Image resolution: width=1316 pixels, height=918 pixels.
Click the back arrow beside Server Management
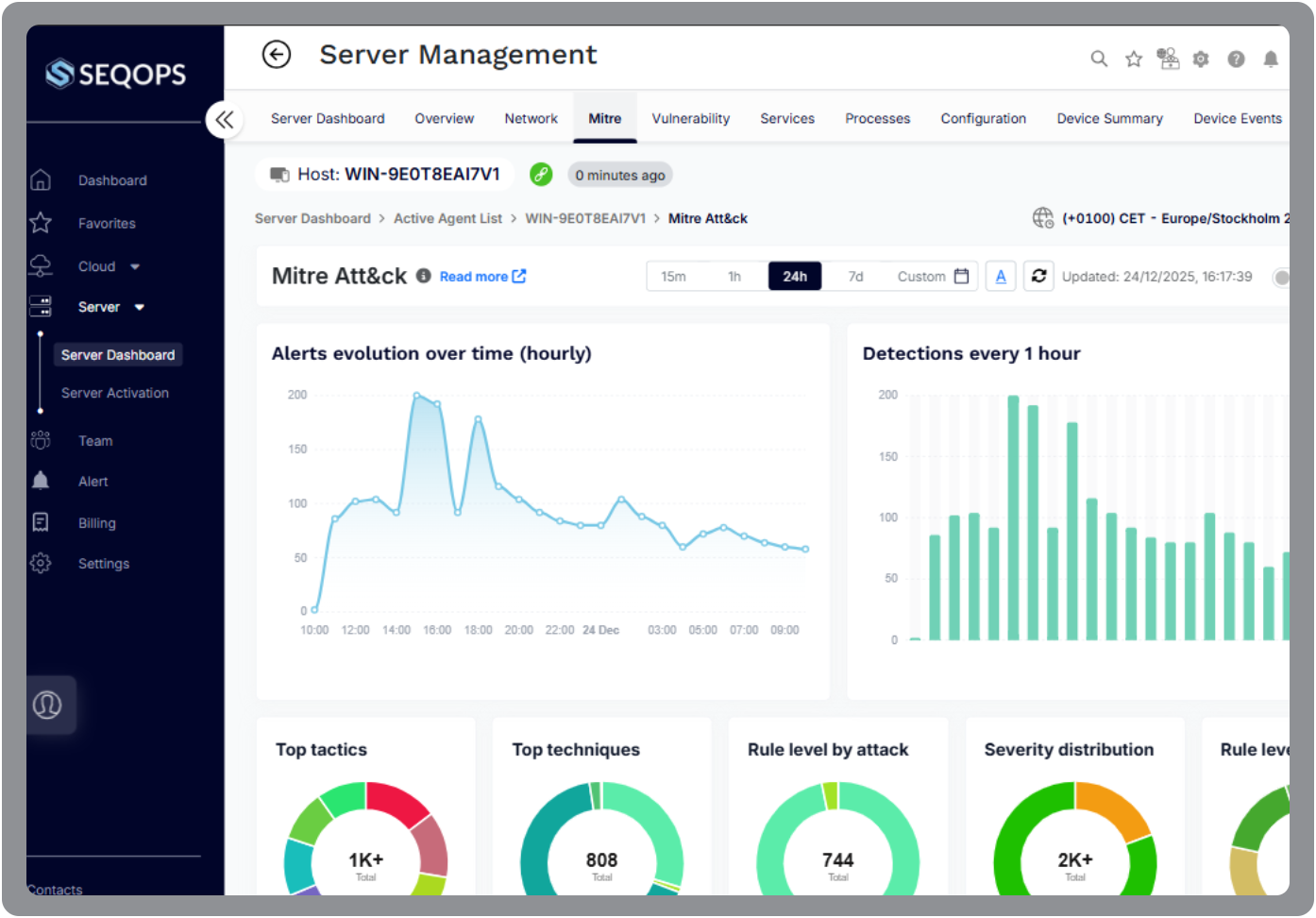[276, 55]
